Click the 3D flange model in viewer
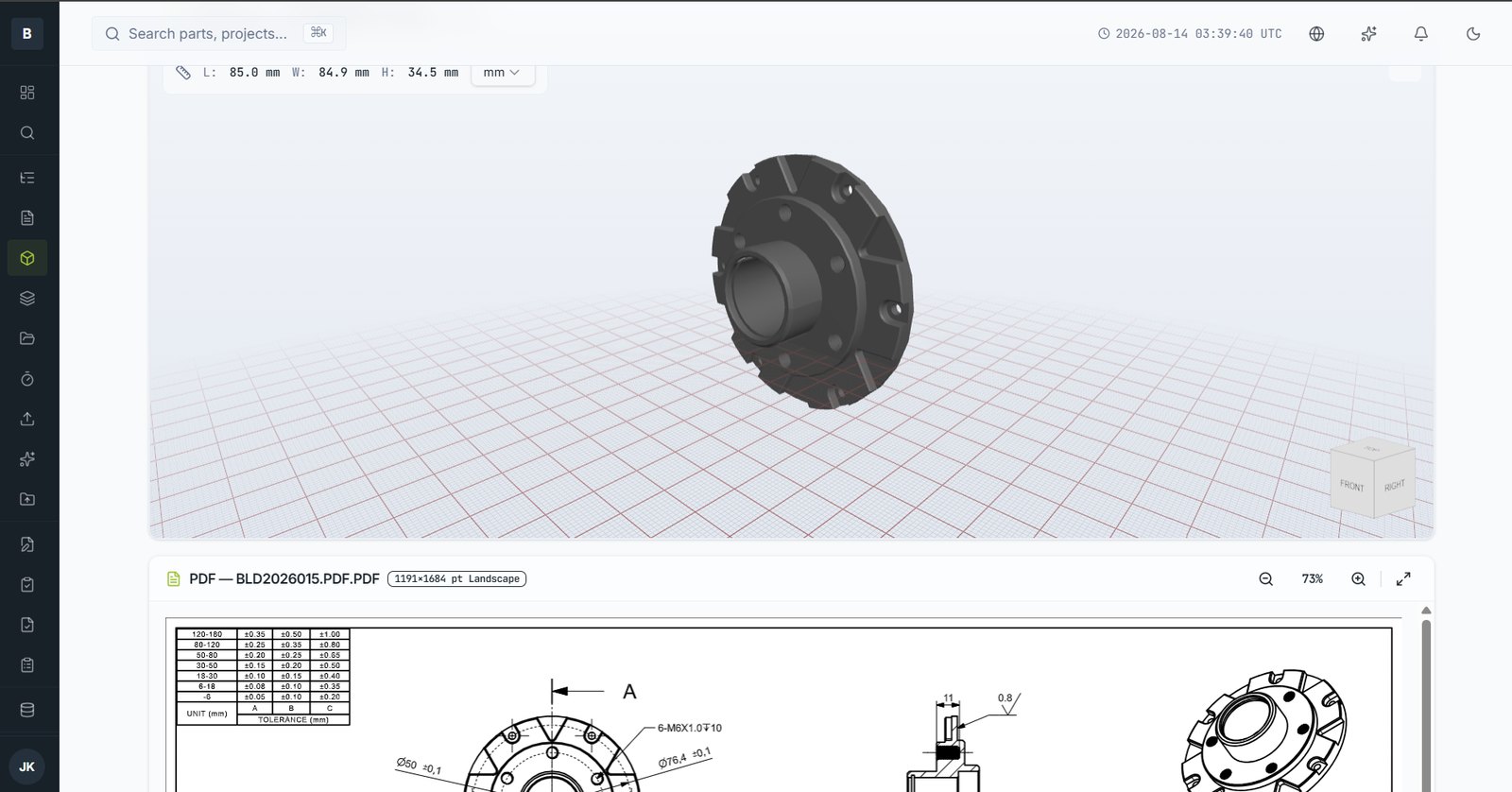Screen dimensions: 1512x792 [x=813, y=281]
